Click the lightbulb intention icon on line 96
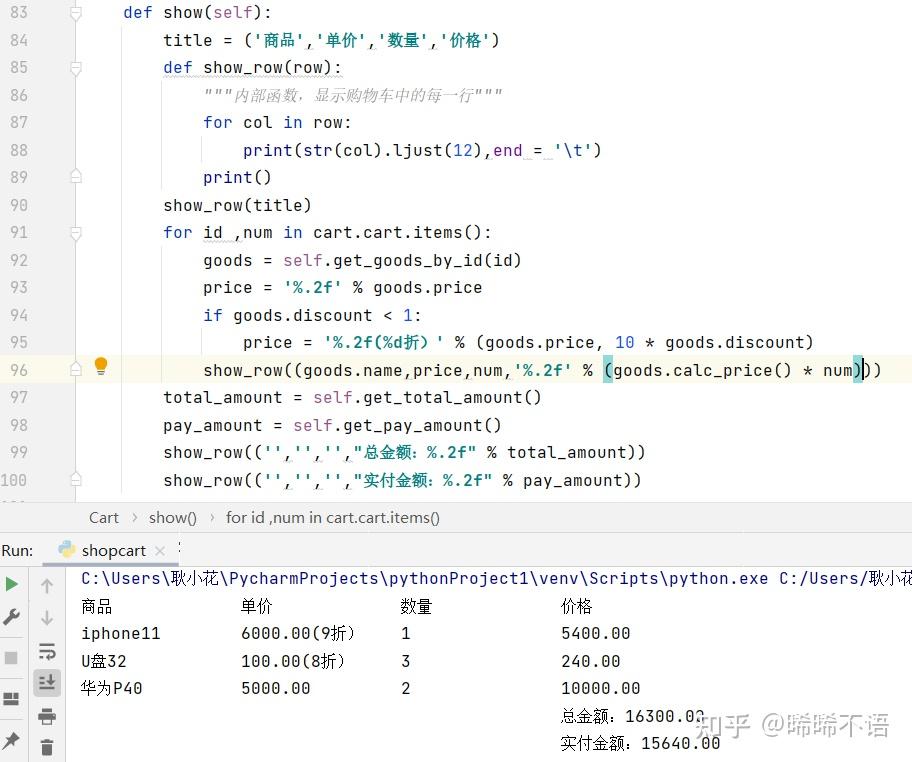 [x=100, y=367]
